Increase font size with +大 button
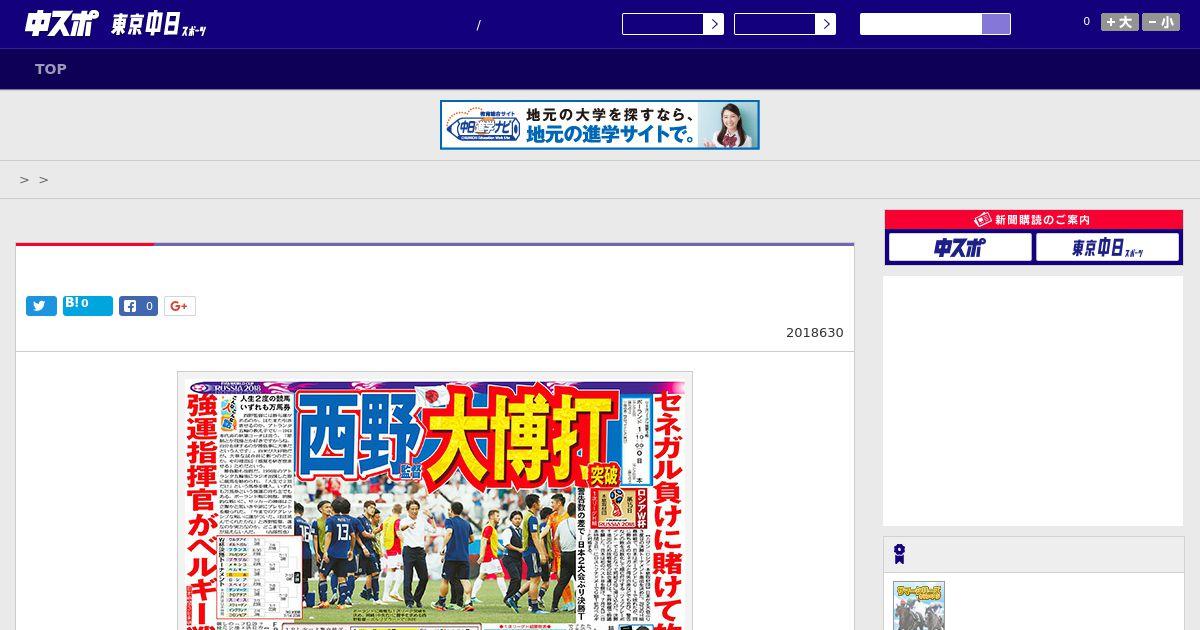1200x630 pixels. tap(1120, 22)
